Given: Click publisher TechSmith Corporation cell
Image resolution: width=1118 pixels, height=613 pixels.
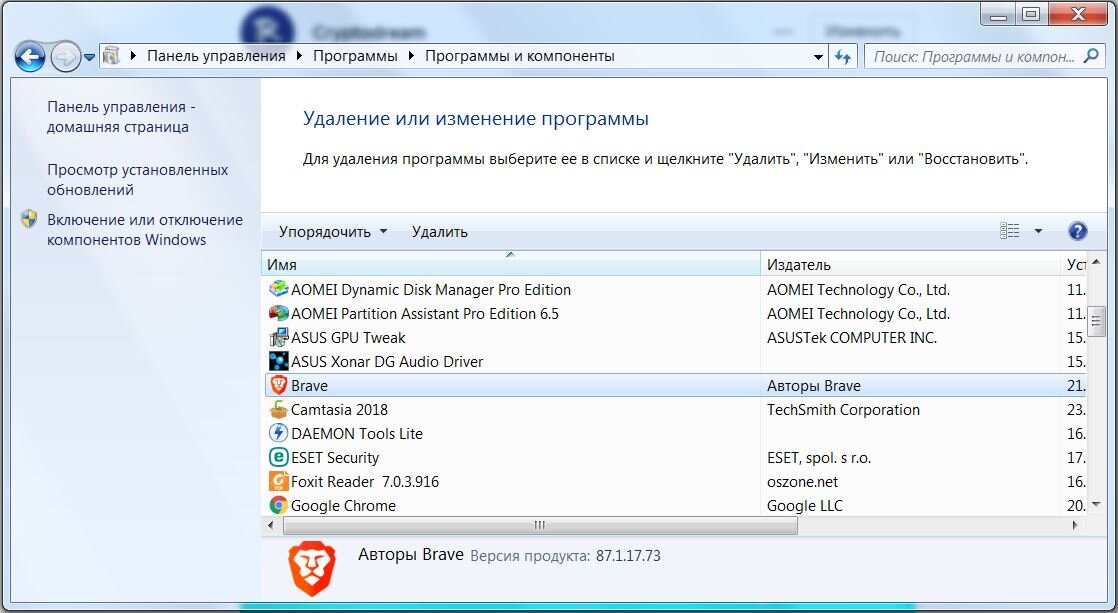Looking at the screenshot, I should (x=843, y=410).
